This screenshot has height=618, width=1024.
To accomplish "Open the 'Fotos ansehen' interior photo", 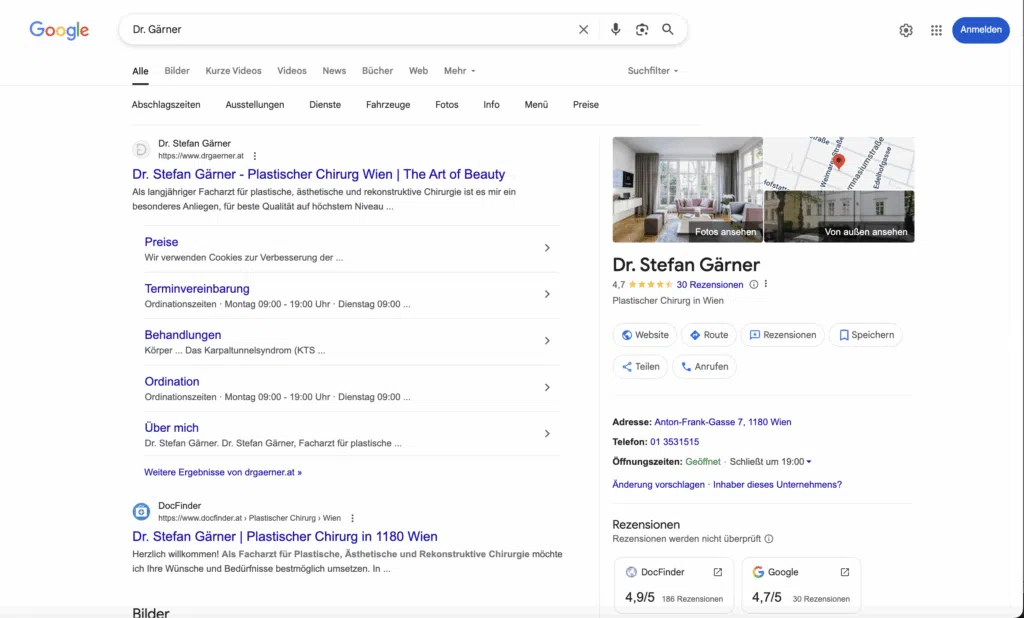I will (687, 189).
